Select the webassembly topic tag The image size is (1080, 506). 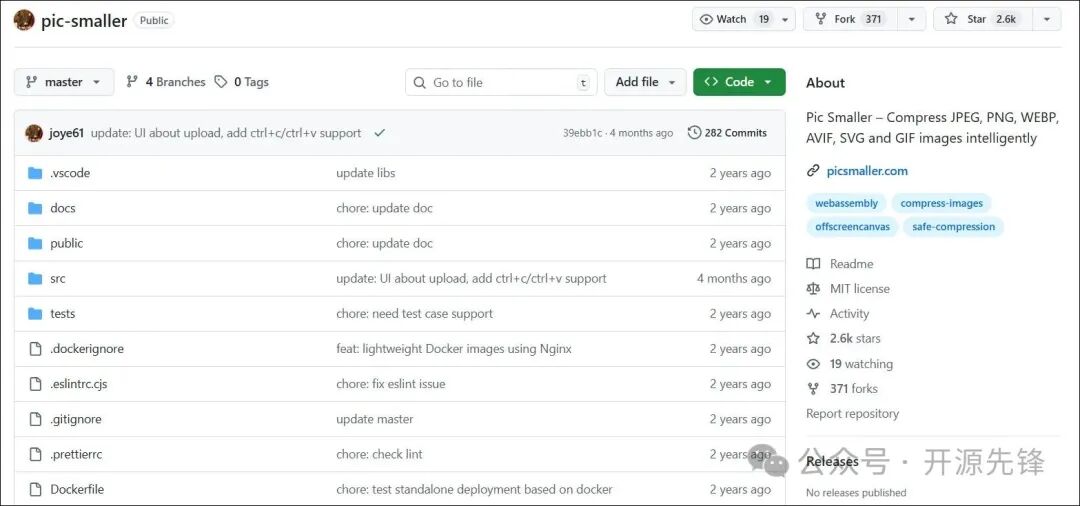click(x=846, y=203)
